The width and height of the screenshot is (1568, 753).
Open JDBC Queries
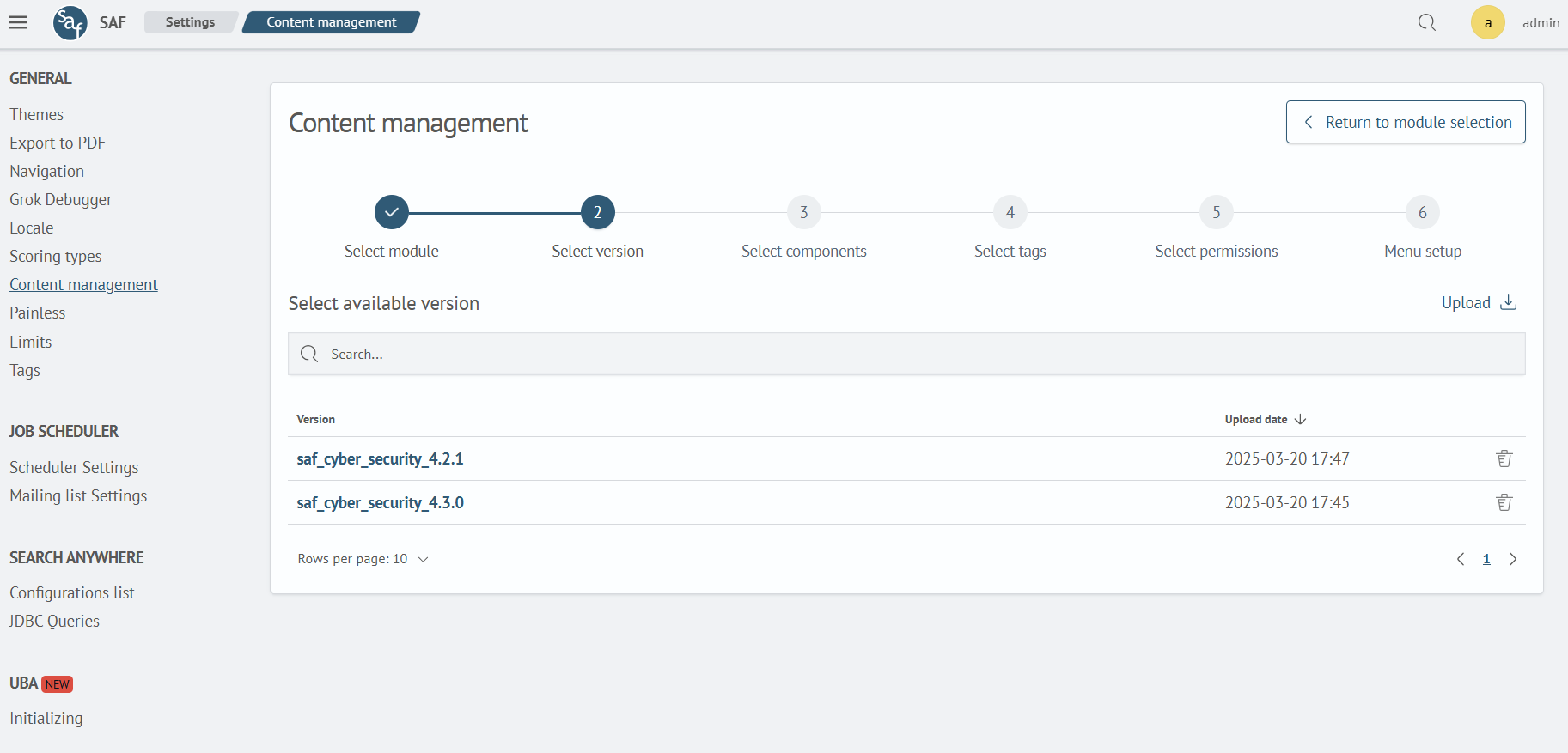[x=54, y=621]
